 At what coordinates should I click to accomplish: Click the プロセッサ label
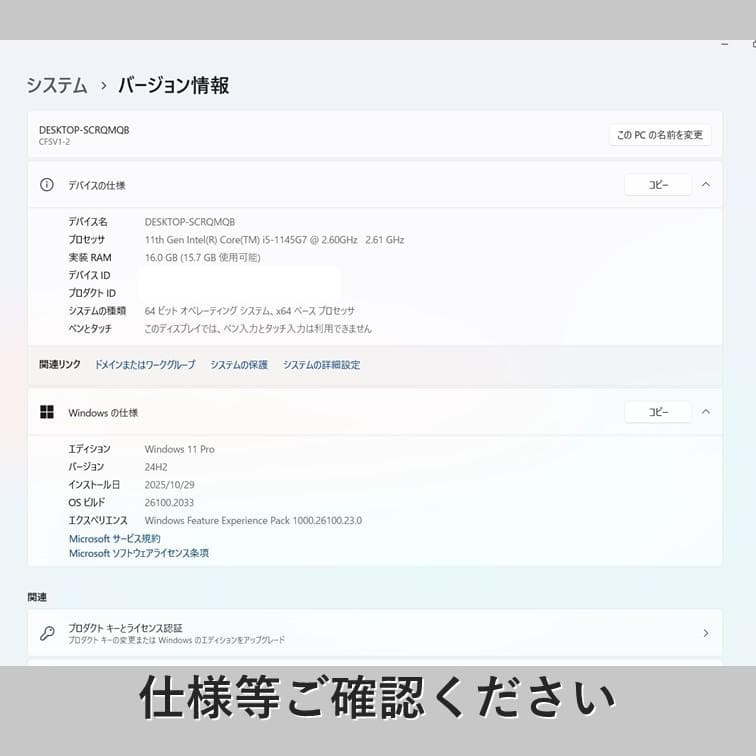coord(86,240)
